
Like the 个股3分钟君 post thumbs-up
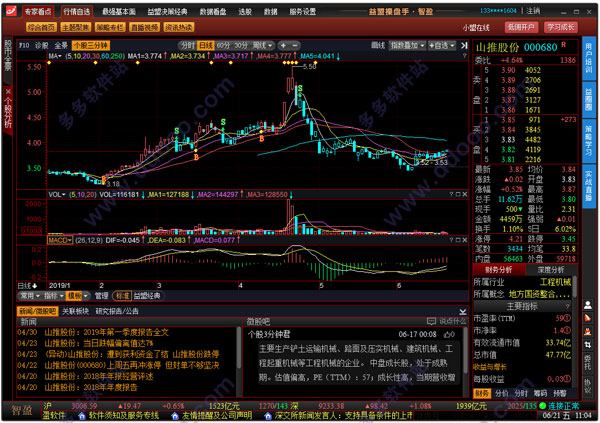tap(449, 335)
